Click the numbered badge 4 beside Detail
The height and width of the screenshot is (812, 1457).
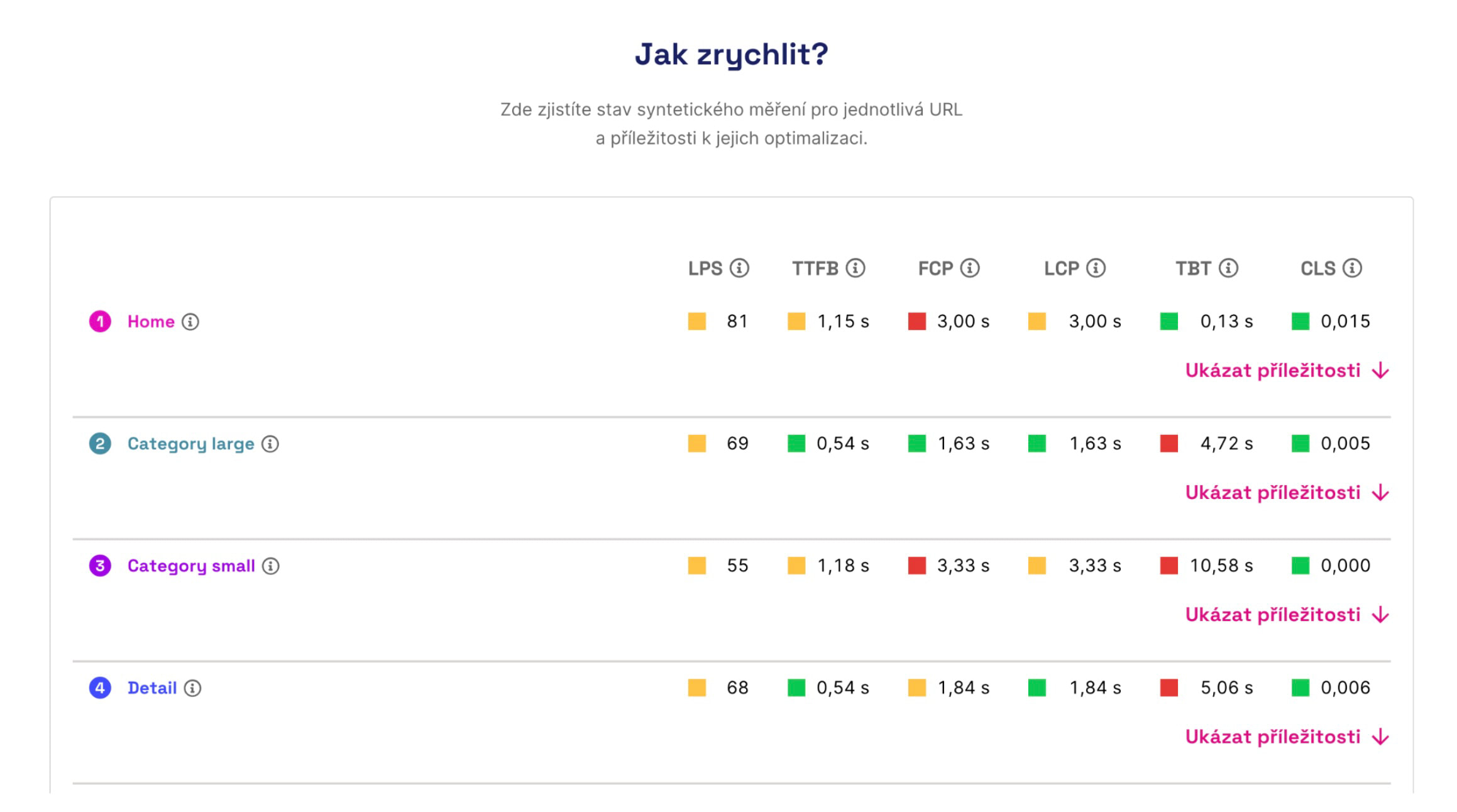[x=99, y=688]
